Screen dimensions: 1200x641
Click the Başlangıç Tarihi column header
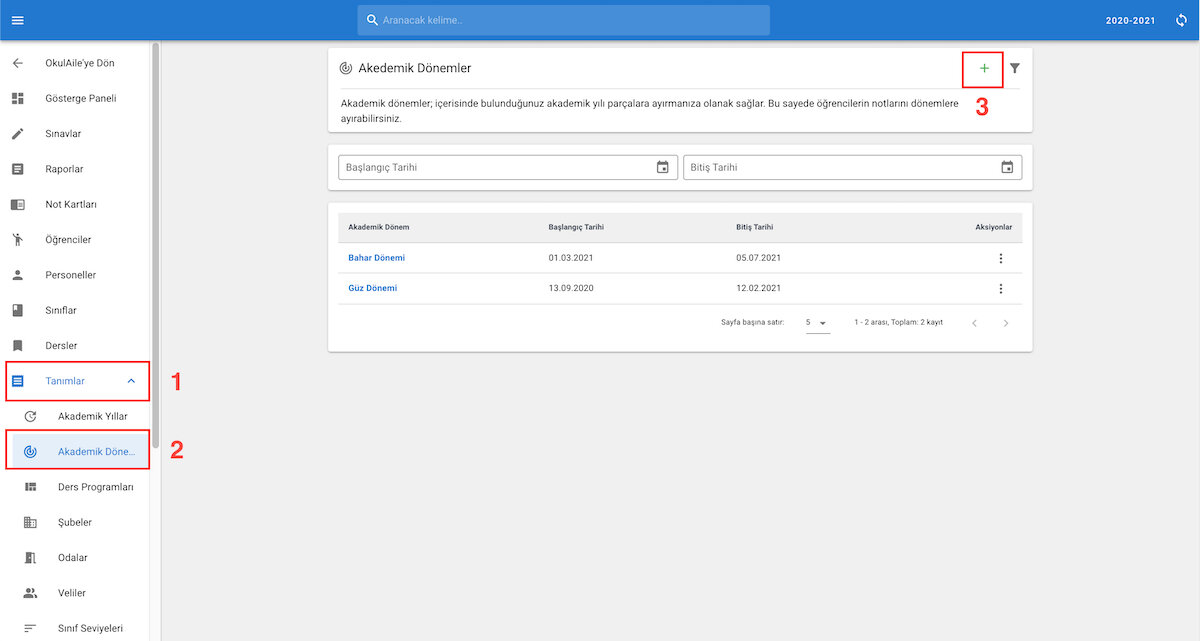[576, 227]
